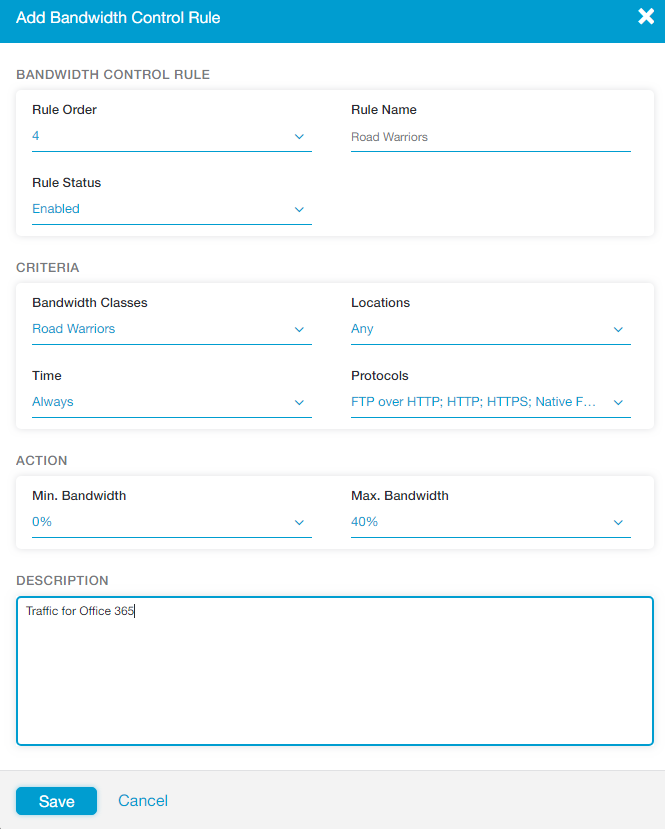665x829 pixels.
Task: Click the Cancel link
Action: click(x=143, y=801)
